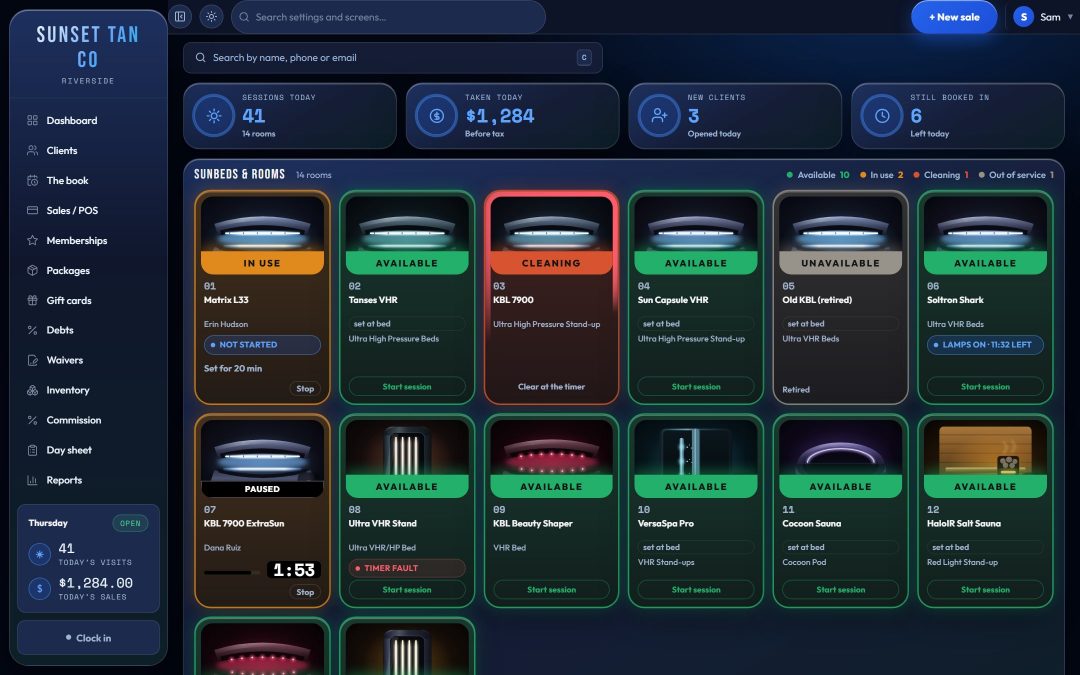Click the Search settings and screens field

388,17
